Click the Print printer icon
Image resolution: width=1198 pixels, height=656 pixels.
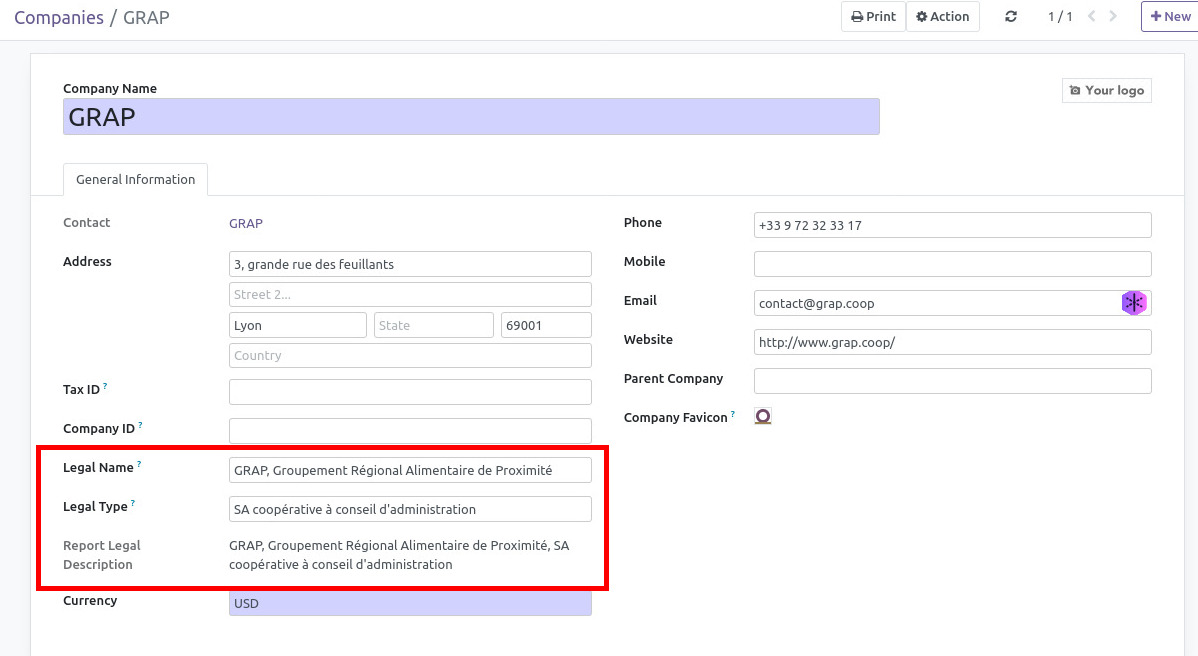[x=858, y=16]
